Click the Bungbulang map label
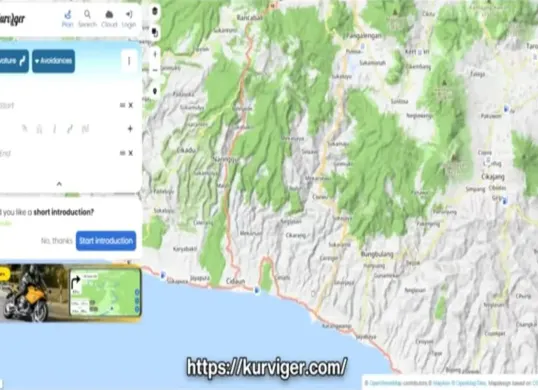This screenshot has width=538, height=390. click(377, 254)
